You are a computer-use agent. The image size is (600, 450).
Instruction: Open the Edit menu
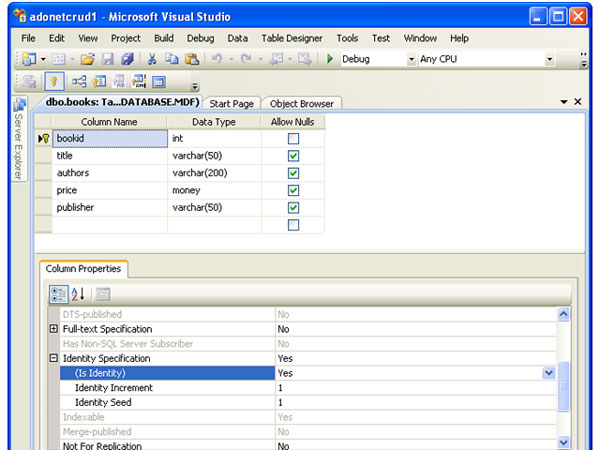[57, 38]
